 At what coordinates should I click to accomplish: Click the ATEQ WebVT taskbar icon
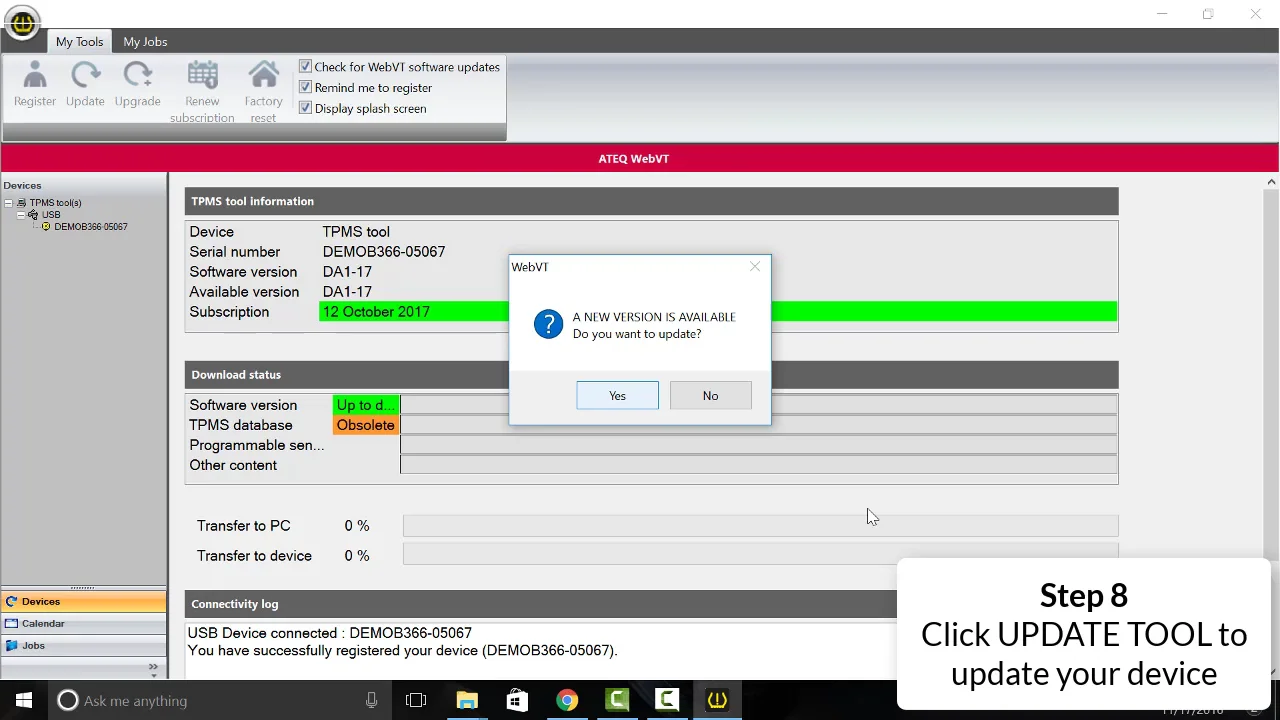coord(717,701)
